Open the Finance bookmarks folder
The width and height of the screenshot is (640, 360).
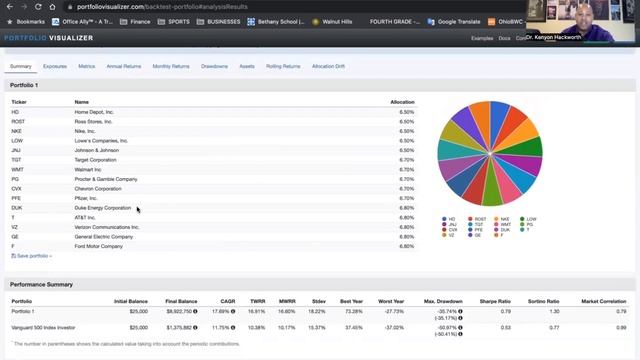(x=135, y=22)
